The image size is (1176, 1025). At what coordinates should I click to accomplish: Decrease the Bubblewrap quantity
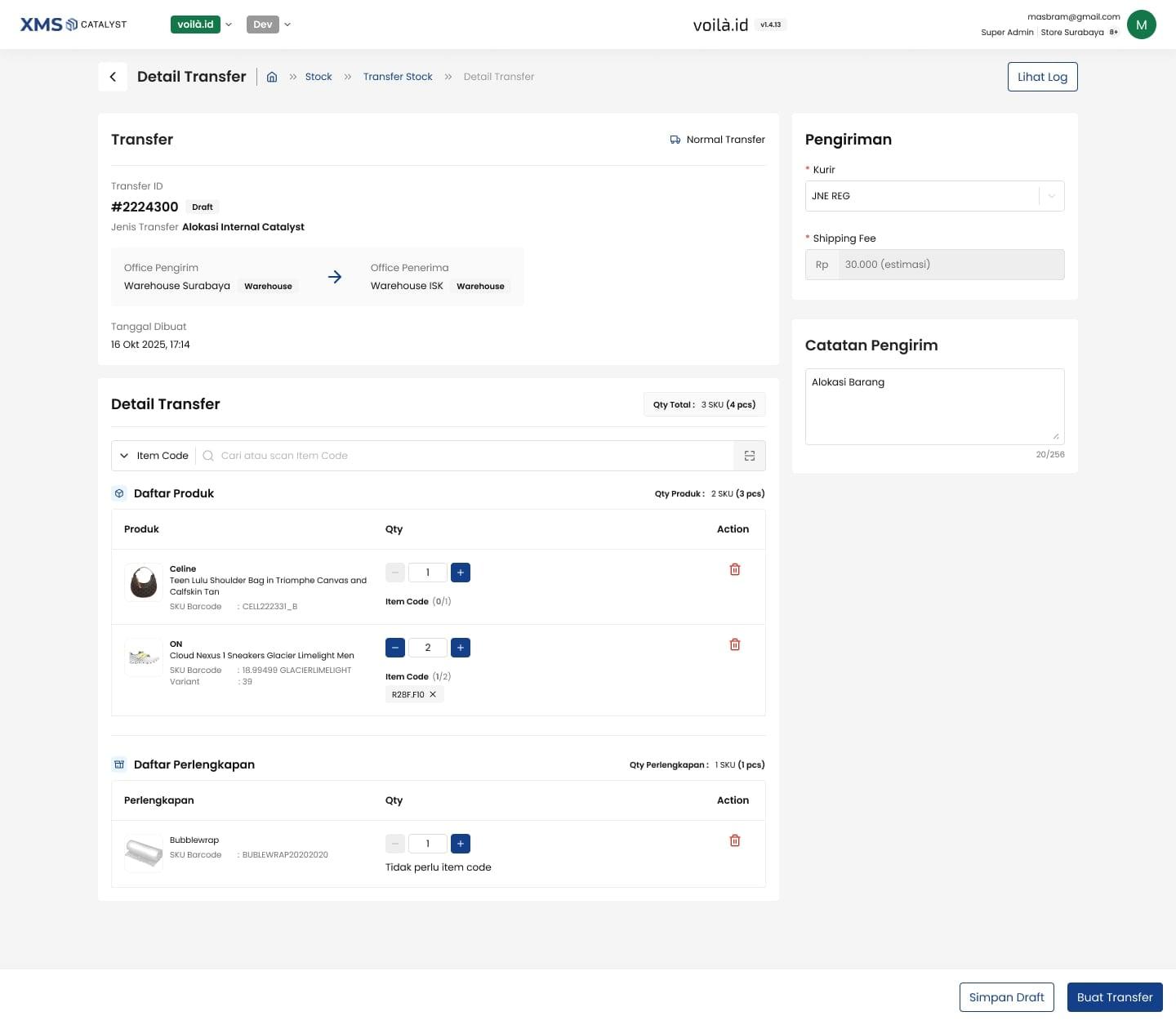tap(395, 844)
